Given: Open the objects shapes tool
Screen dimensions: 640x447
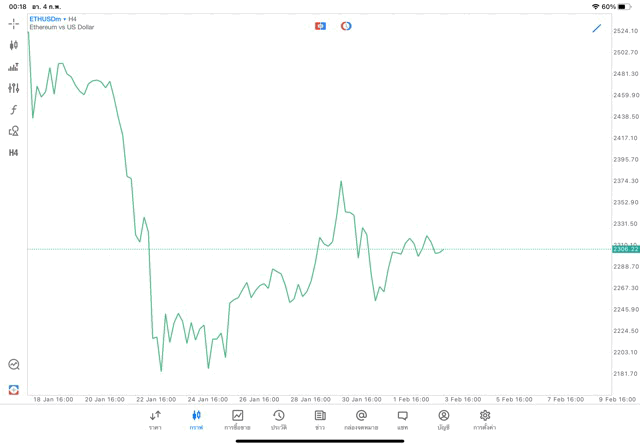Looking at the screenshot, I should (13, 131).
